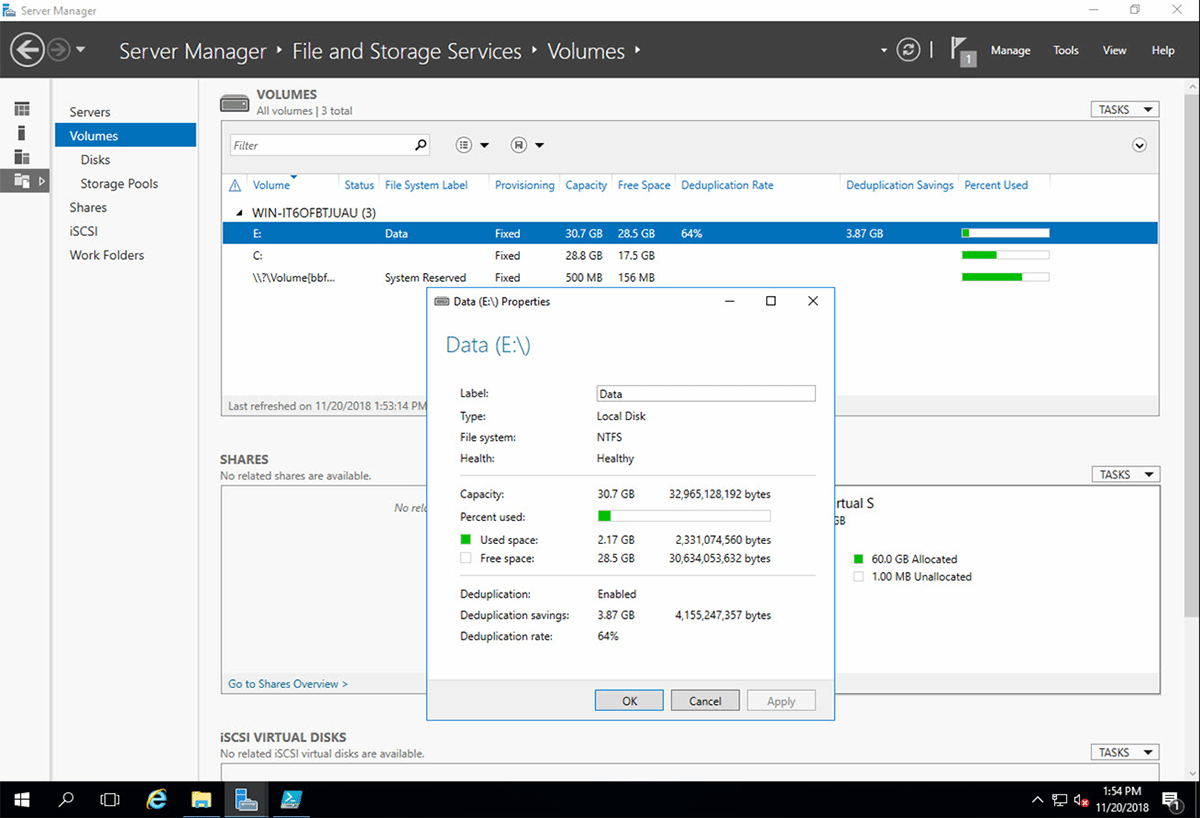Click the refresh icon in the title bar
The image size is (1200, 818).
point(908,49)
